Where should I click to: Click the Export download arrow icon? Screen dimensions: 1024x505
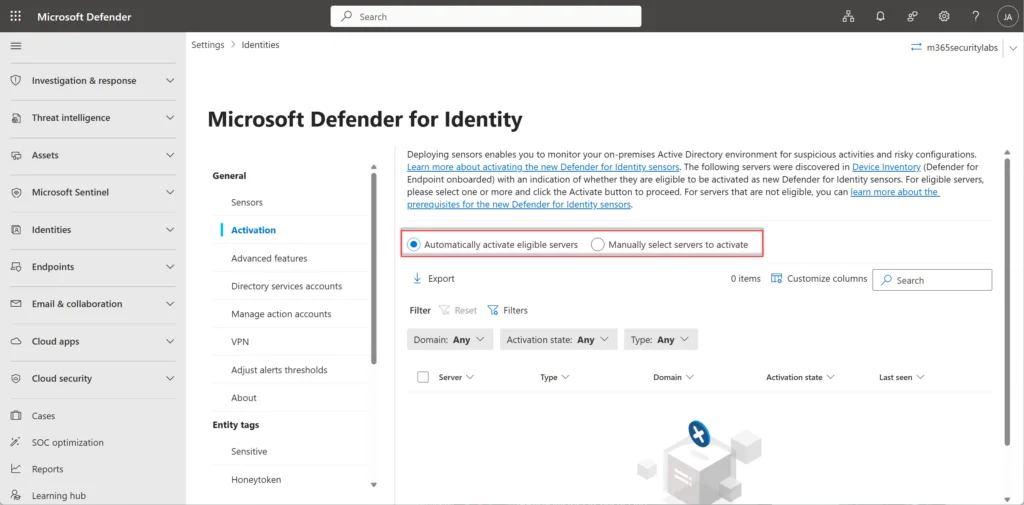(x=417, y=278)
